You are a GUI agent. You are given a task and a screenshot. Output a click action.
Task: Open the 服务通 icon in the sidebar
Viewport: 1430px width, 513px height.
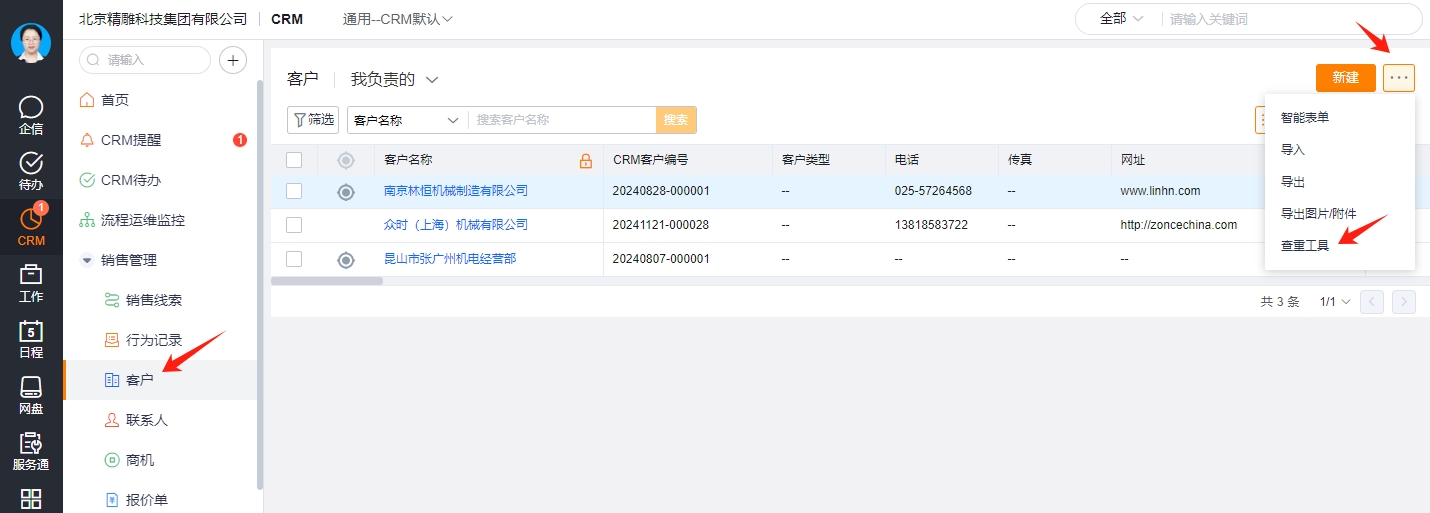31,450
